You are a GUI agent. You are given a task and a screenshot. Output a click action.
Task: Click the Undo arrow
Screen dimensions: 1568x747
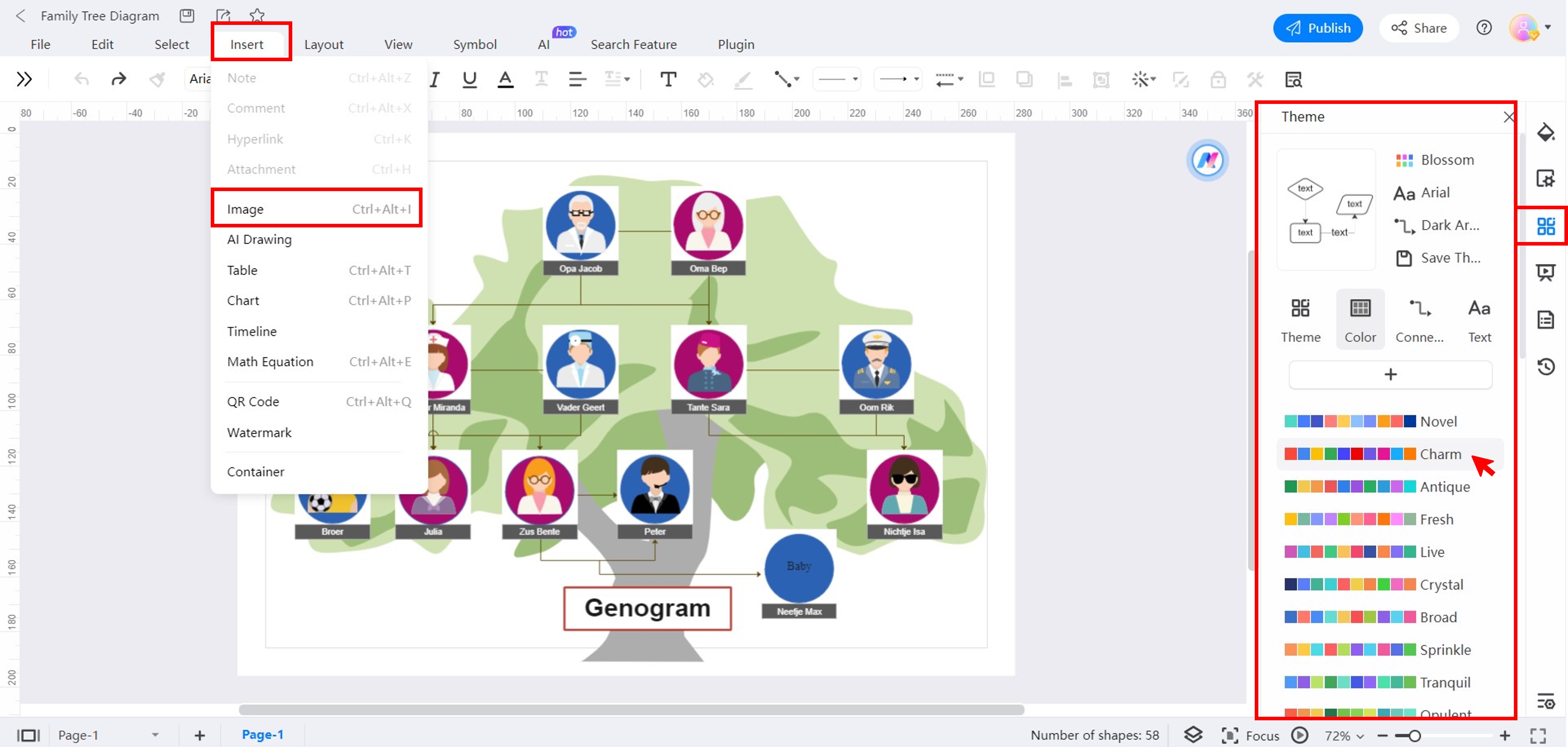pos(82,79)
